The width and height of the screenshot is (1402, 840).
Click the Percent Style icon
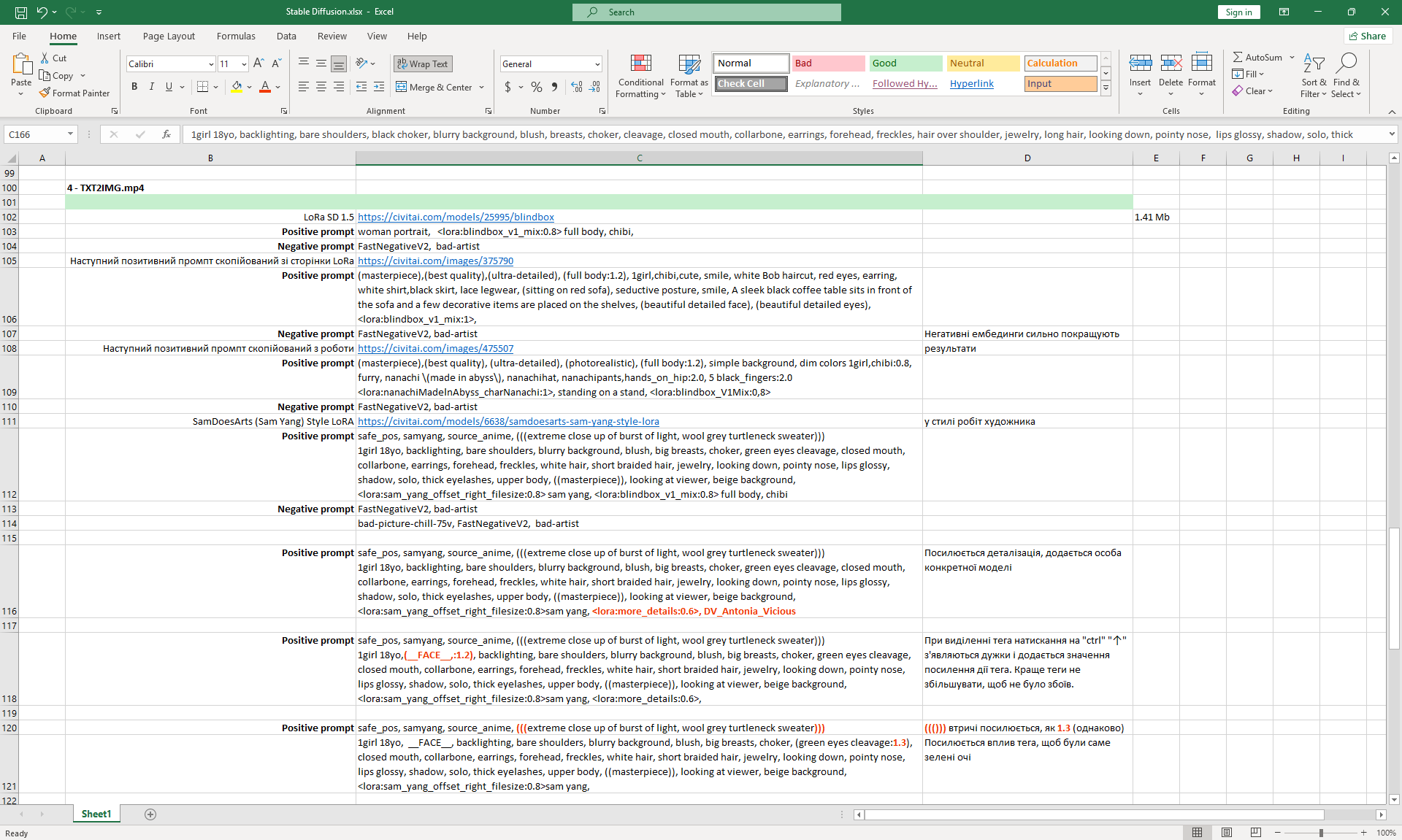click(x=537, y=87)
